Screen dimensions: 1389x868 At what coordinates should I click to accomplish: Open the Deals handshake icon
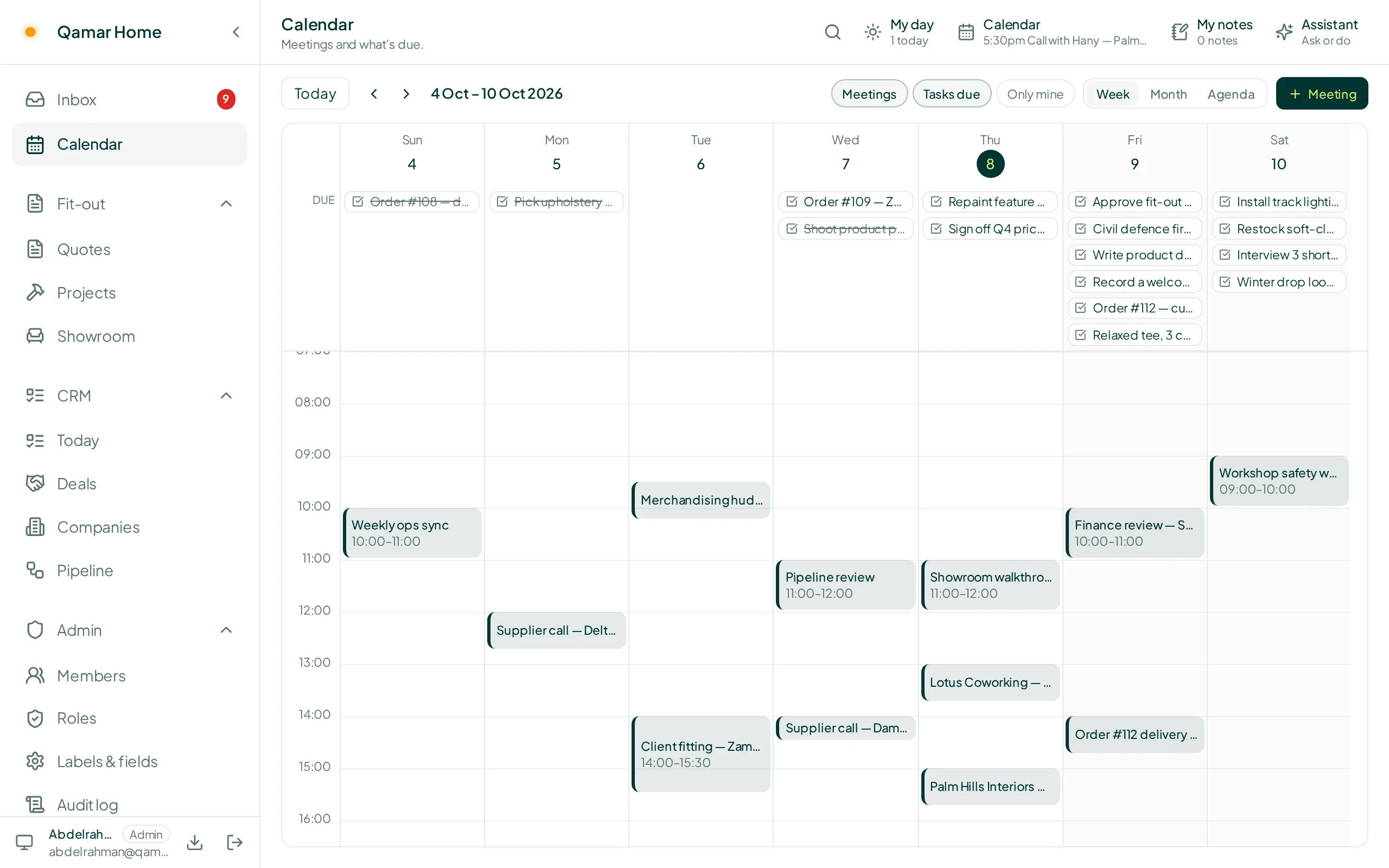click(35, 483)
